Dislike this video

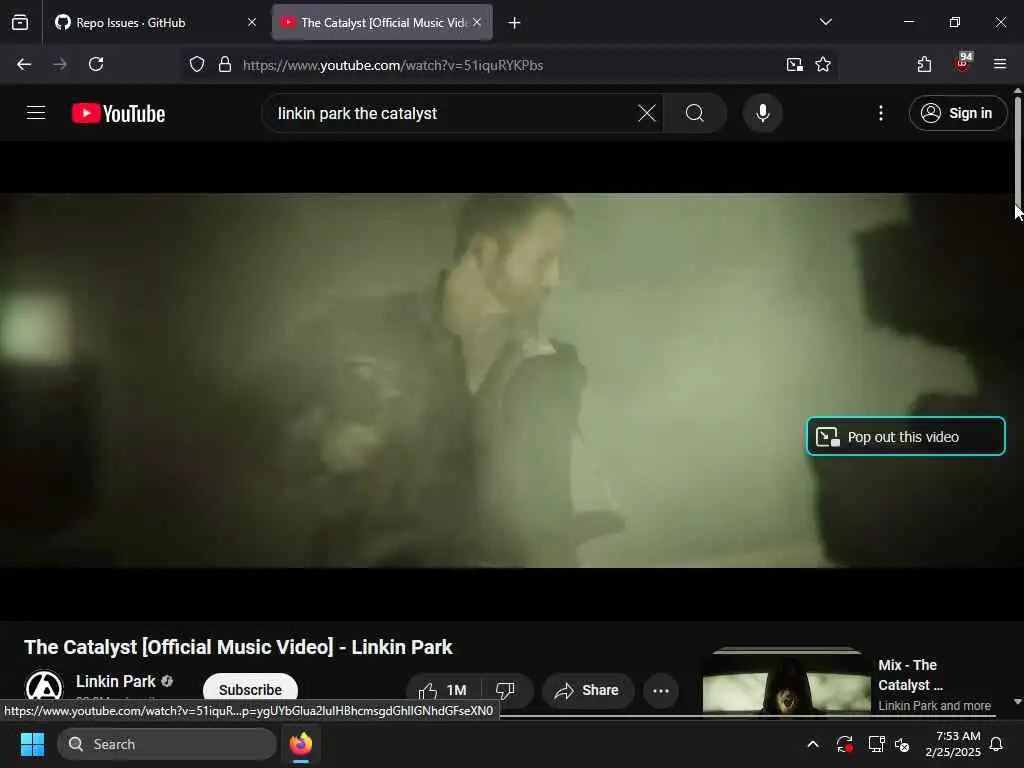pyautogui.click(x=505, y=690)
